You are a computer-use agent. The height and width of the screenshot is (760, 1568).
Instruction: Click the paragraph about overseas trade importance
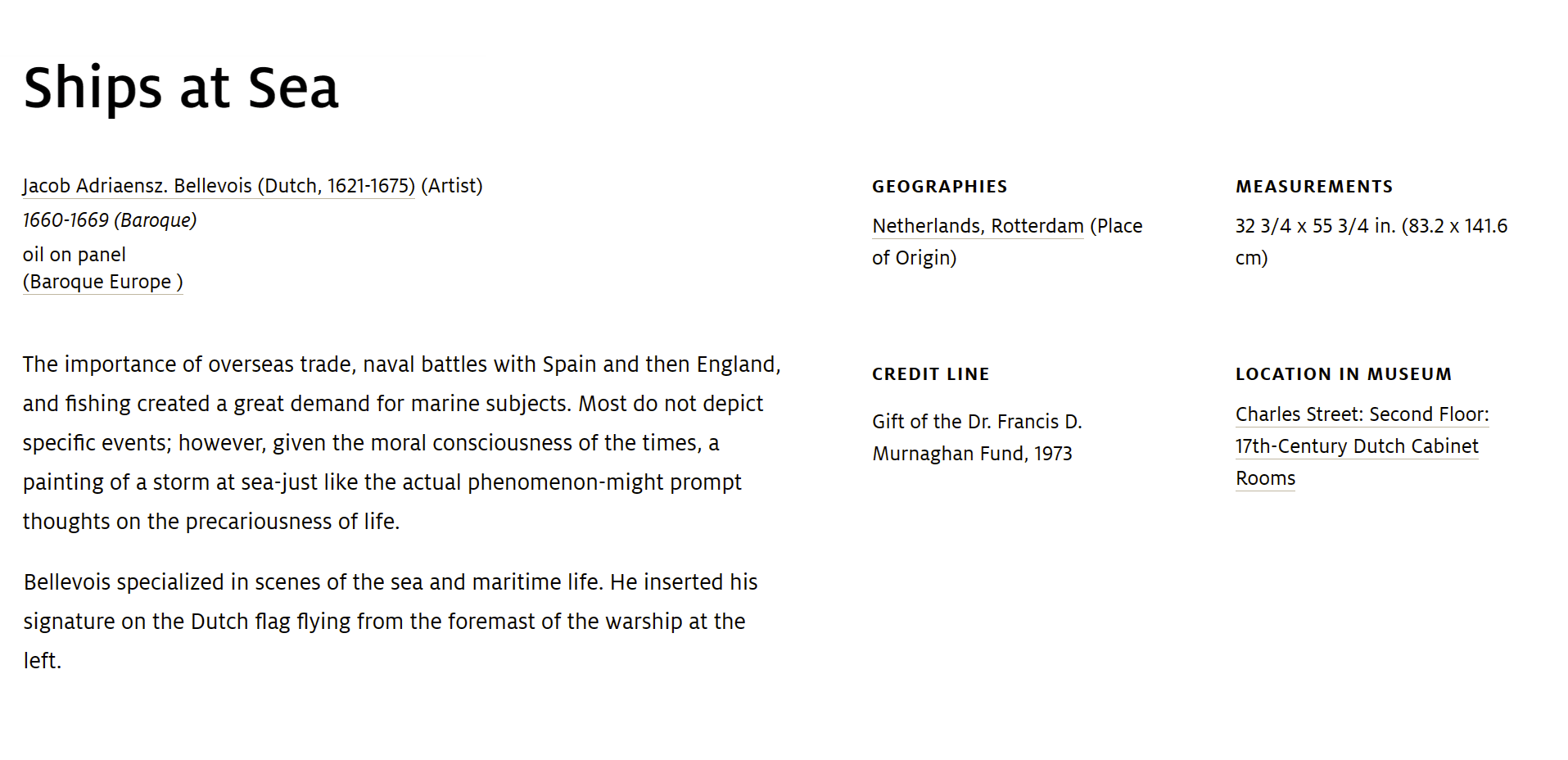click(402, 443)
